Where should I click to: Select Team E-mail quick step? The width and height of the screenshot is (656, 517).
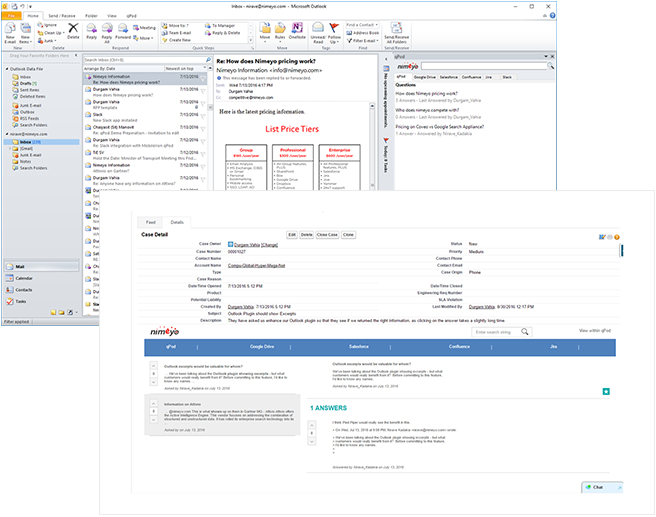177,33
